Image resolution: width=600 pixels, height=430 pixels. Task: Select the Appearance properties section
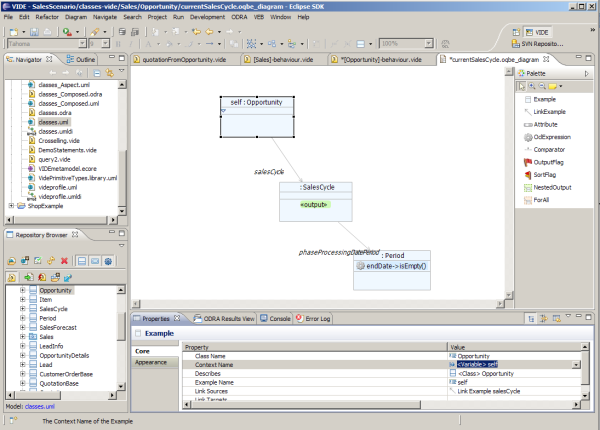coord(155,362)
